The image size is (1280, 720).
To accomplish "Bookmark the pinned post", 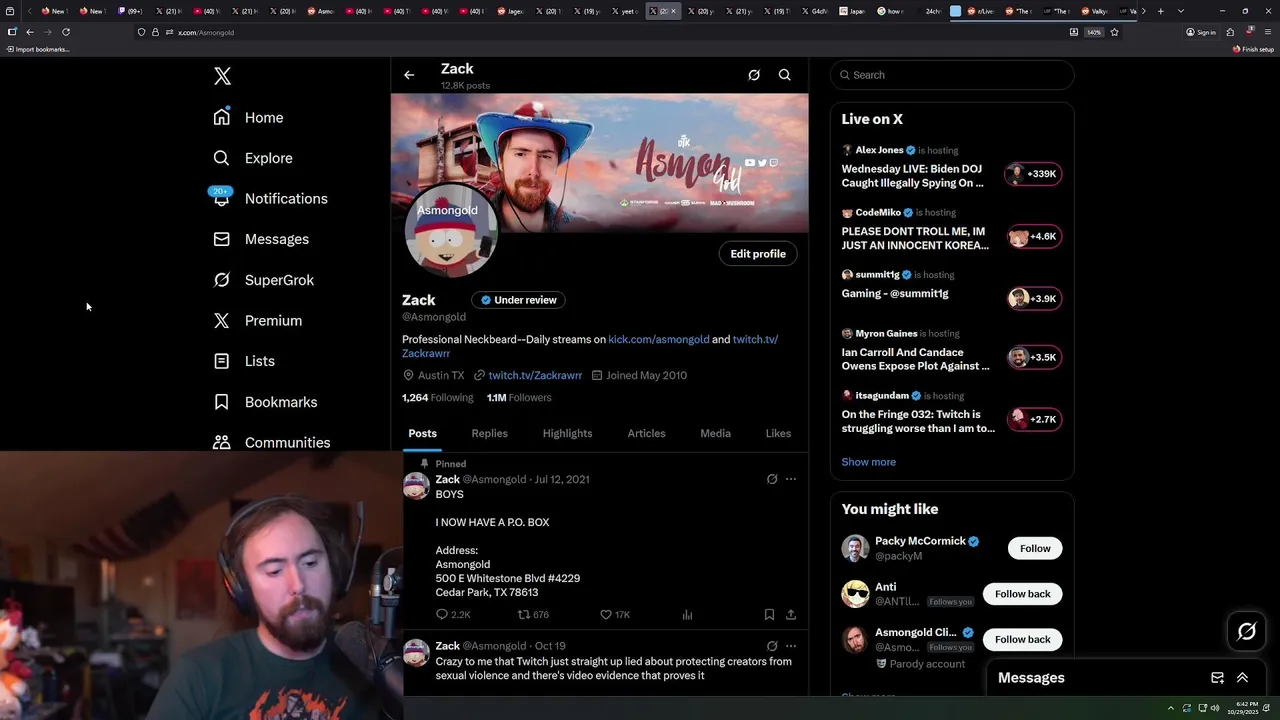I will pyautogui.click(x=769, y=615).
